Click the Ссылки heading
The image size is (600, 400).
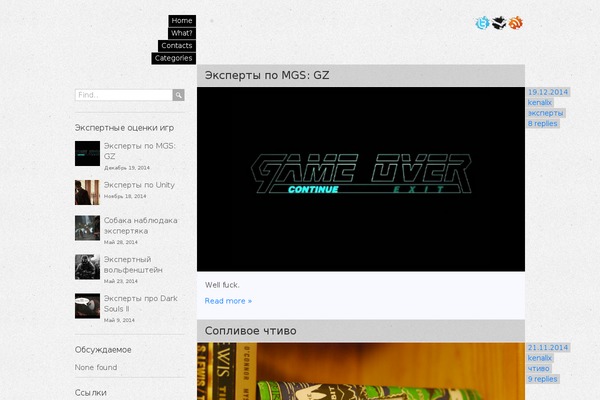[91, 393]
